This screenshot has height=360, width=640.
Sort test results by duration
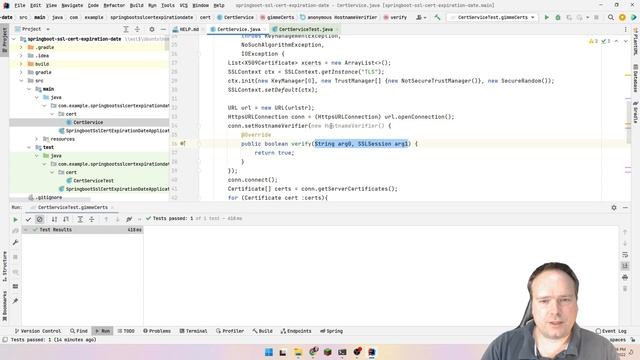66,220
